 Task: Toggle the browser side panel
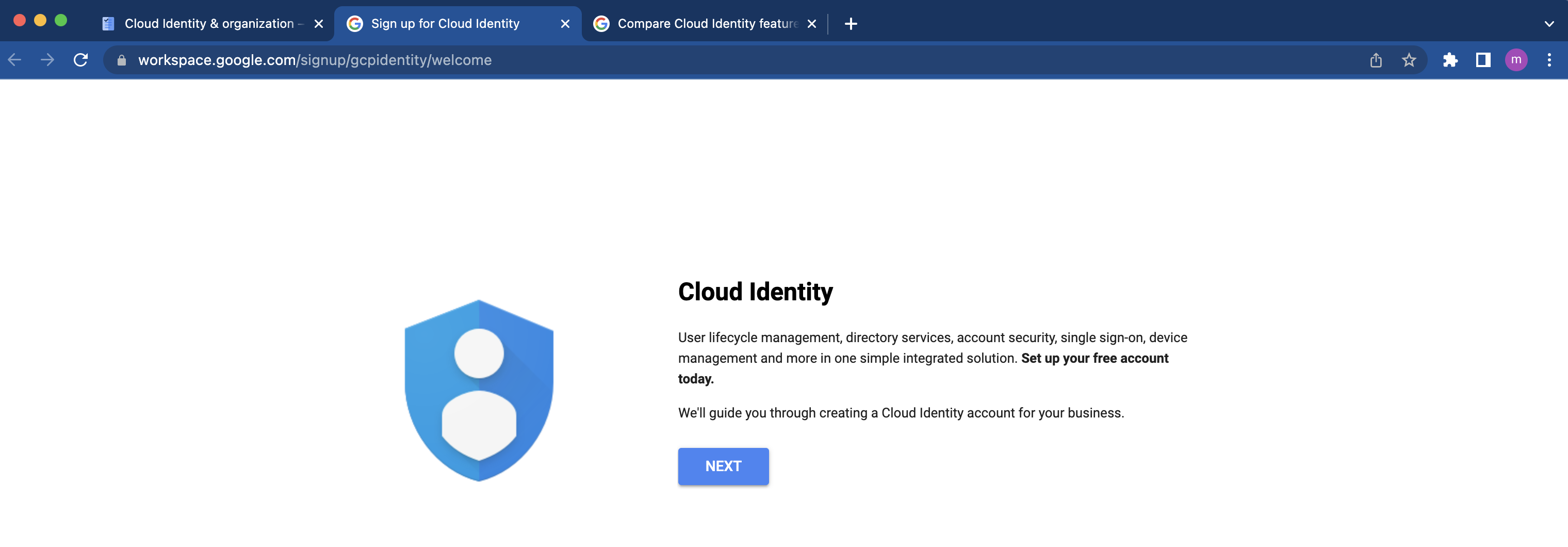point(1483,60)
